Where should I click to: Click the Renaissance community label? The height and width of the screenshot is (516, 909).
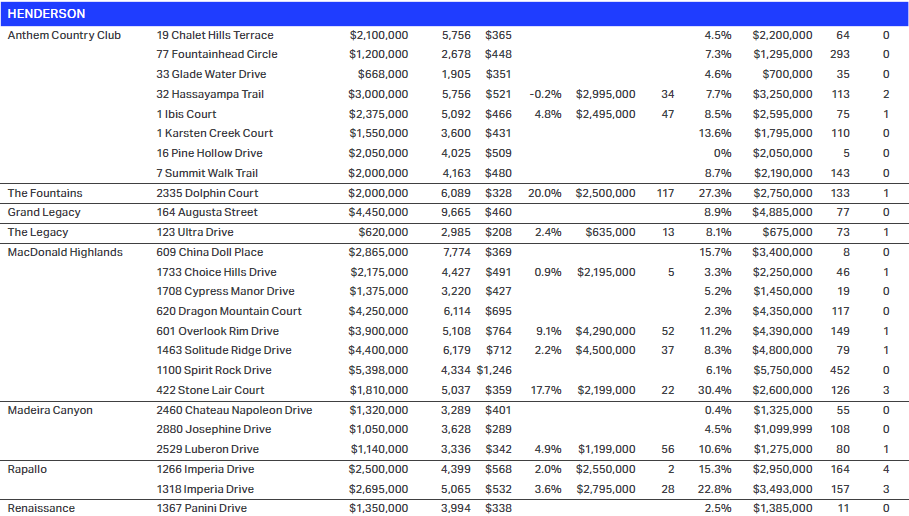(41, 508)
